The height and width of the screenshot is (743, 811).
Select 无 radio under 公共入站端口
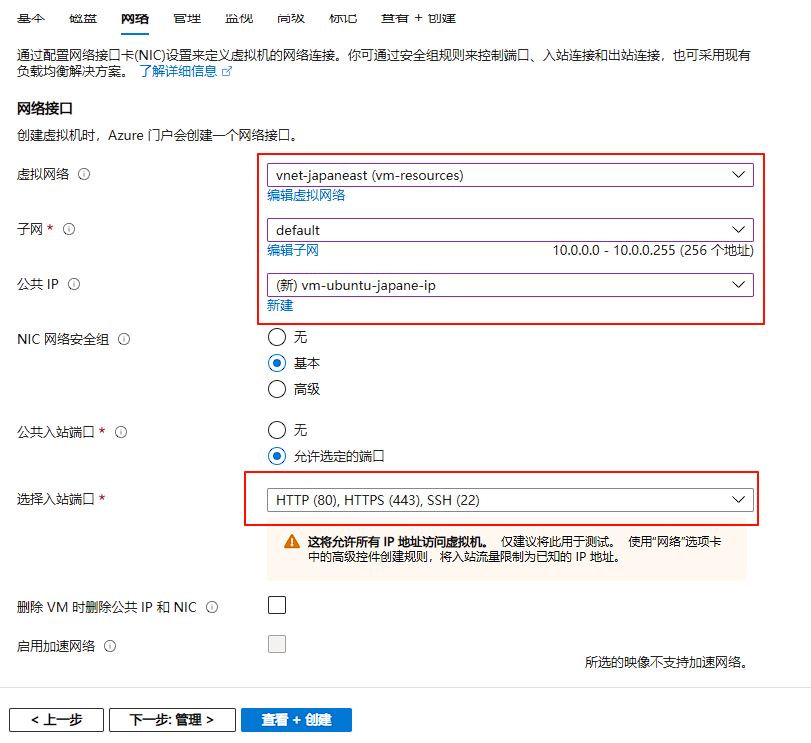point(277,430)
